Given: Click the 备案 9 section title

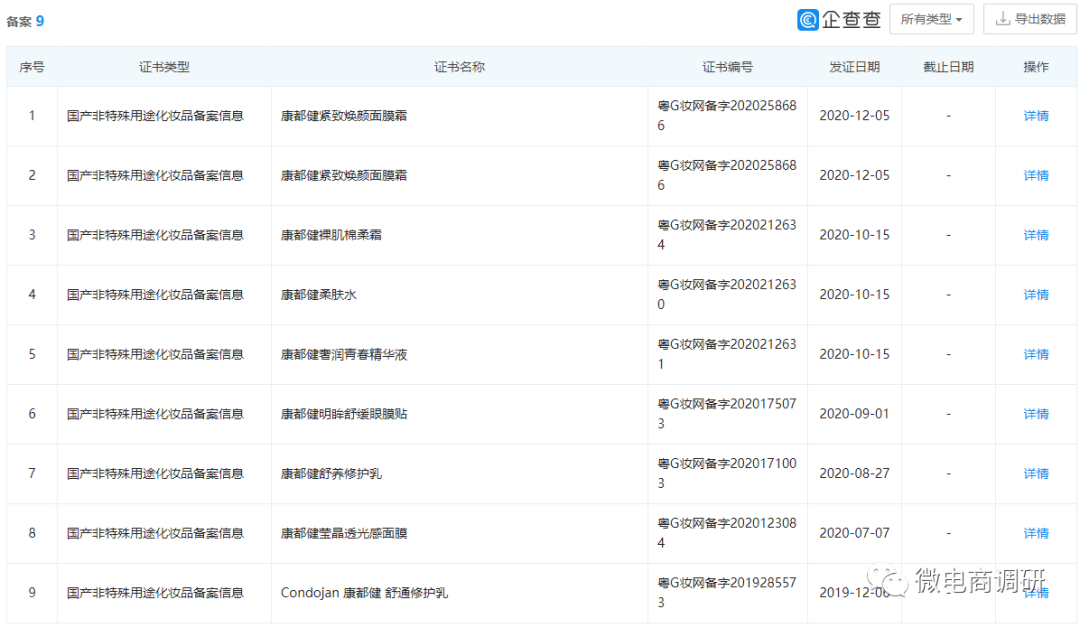Looking at the screenshot, I should click(x=25, y=21).
